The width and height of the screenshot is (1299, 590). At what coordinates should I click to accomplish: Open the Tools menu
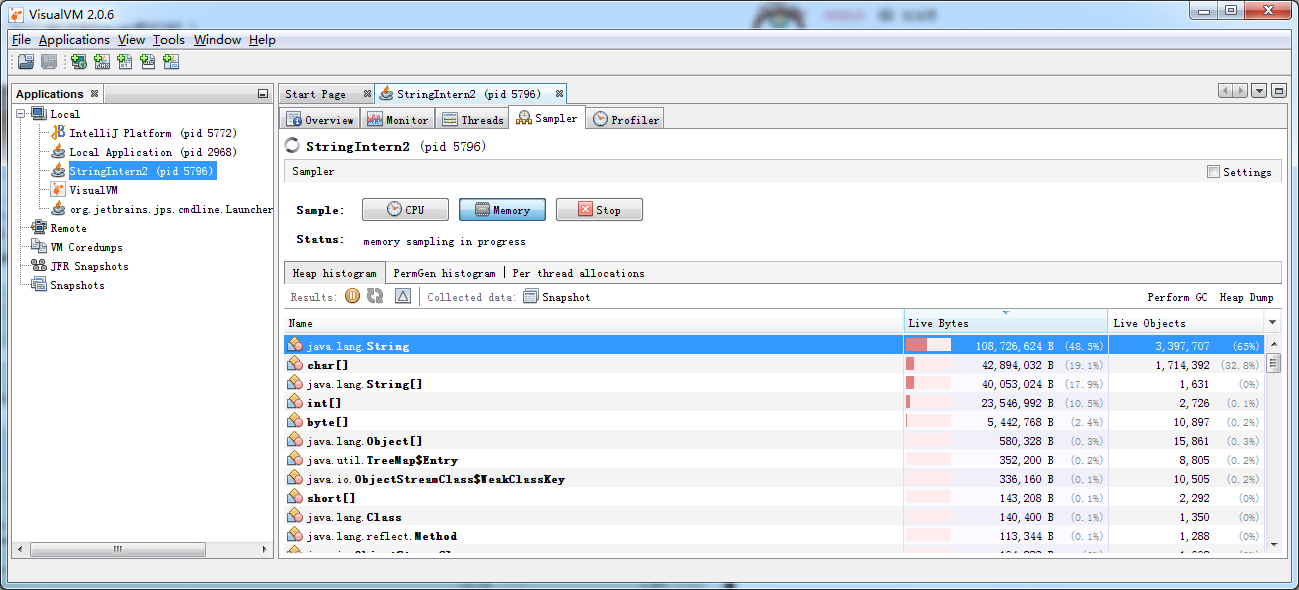click(x=169, y=40)
